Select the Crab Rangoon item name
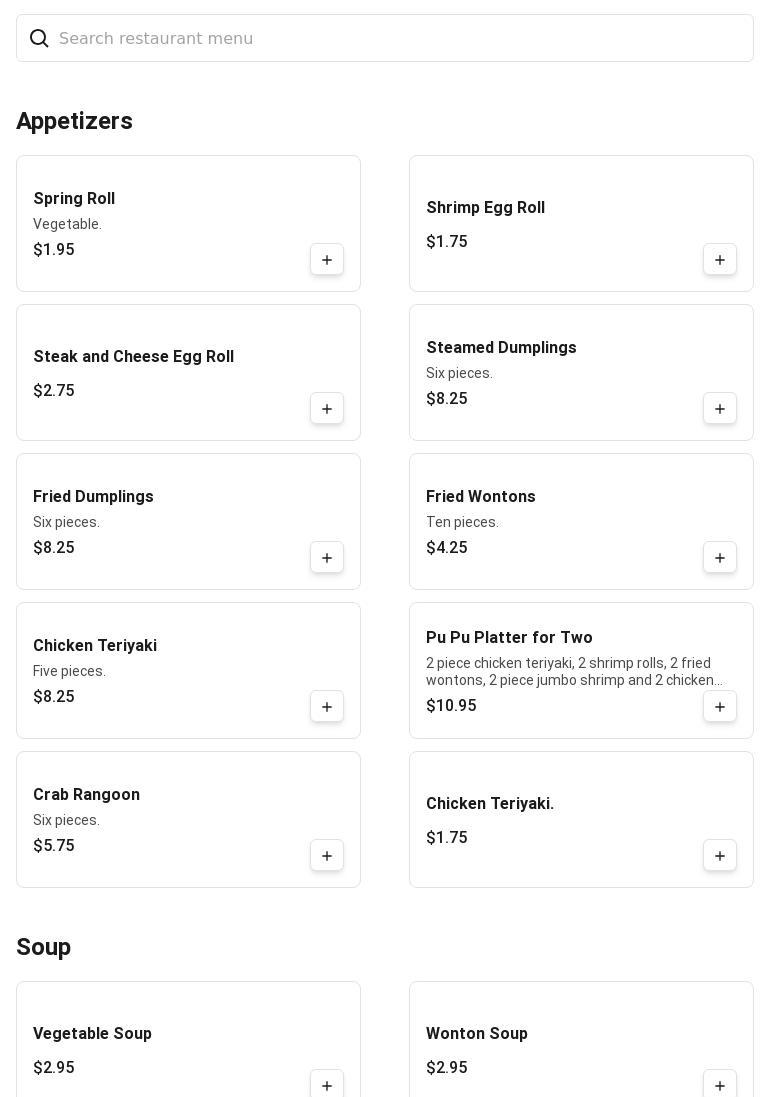This screenshot has height=1097, width=770. click(86, 795)
